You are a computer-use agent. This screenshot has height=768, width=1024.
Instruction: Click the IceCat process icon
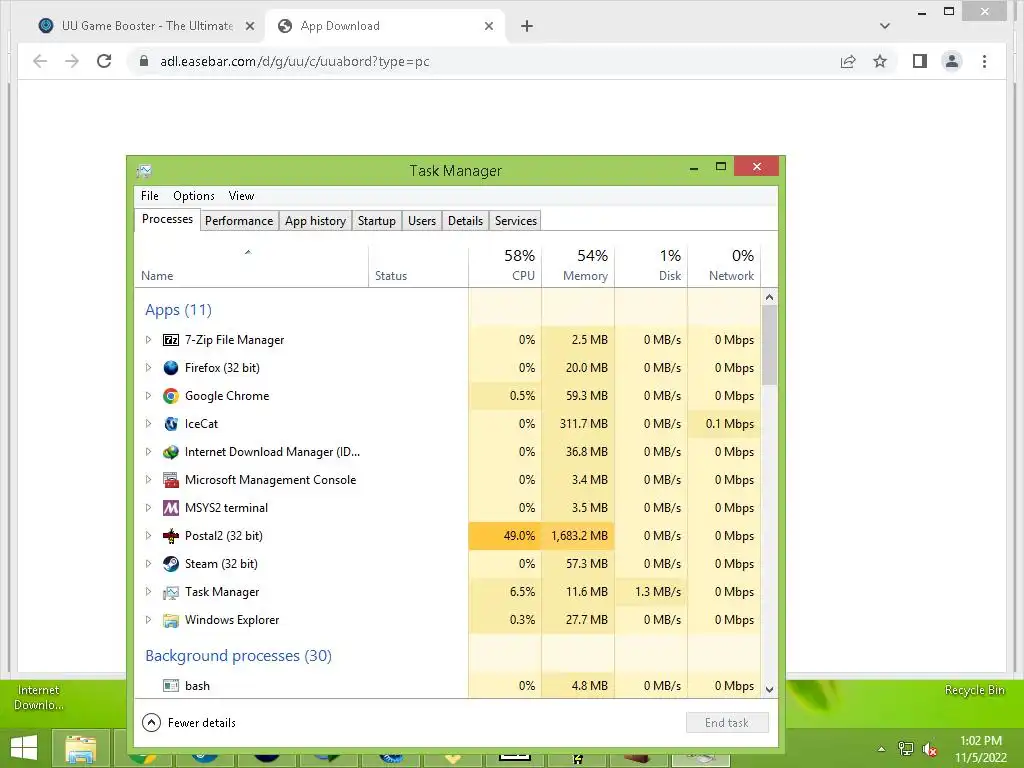pos(170,424)
